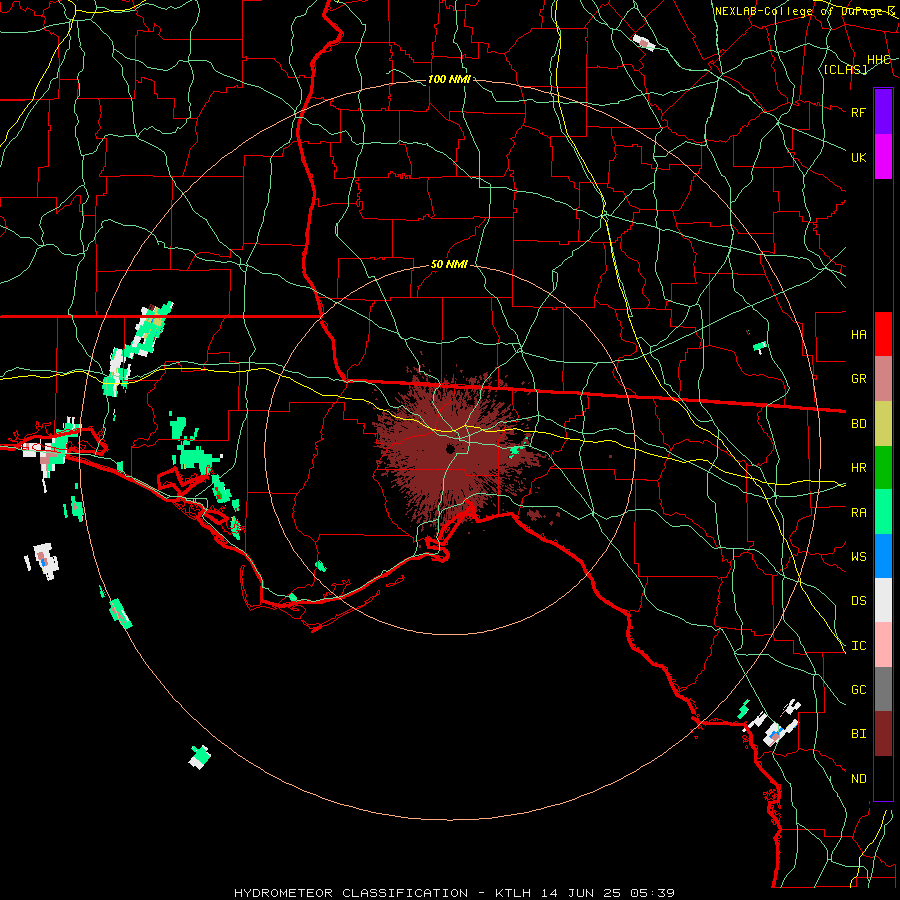Click the "UK" legend label

tap(858, 157)
